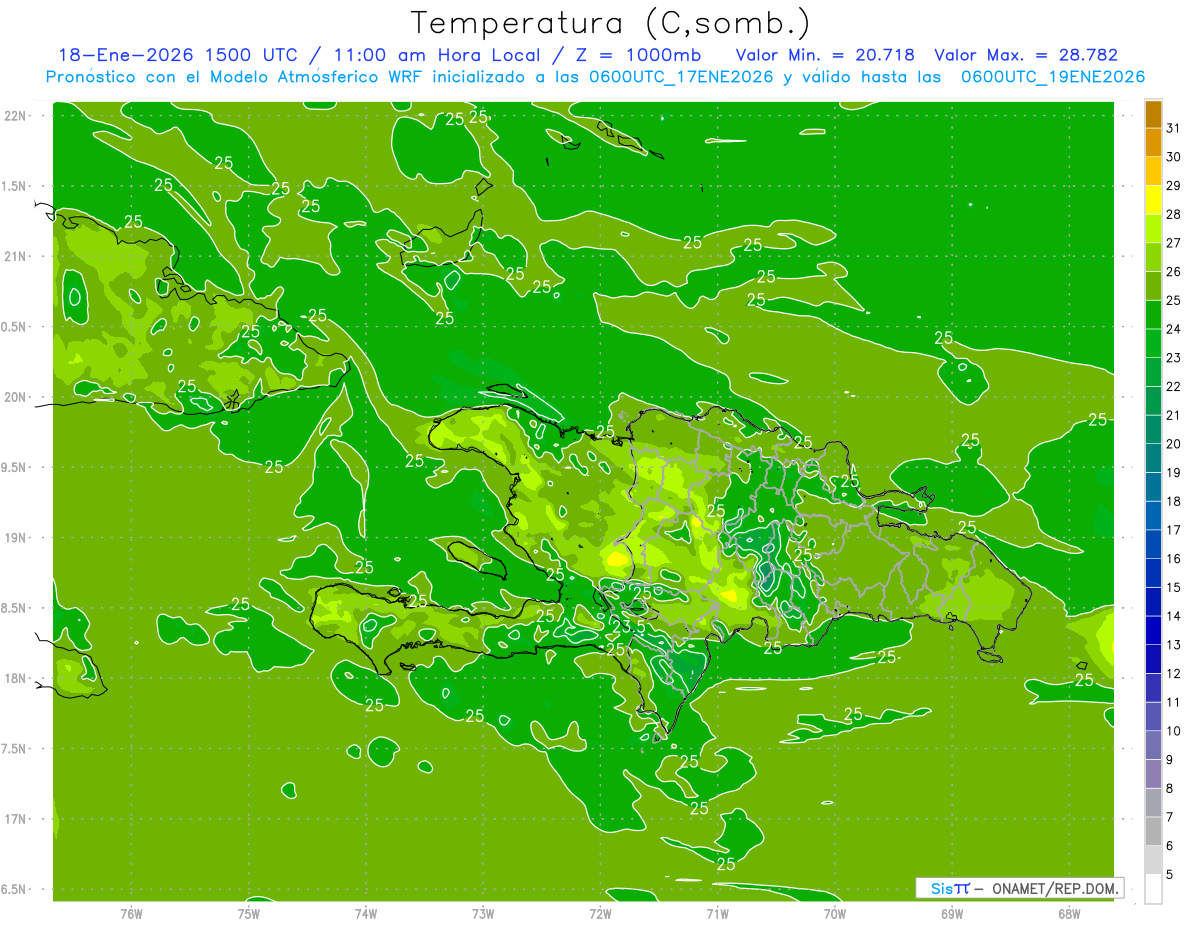
Task: Click the '22N' latitude label
Action: pos(16,116)
